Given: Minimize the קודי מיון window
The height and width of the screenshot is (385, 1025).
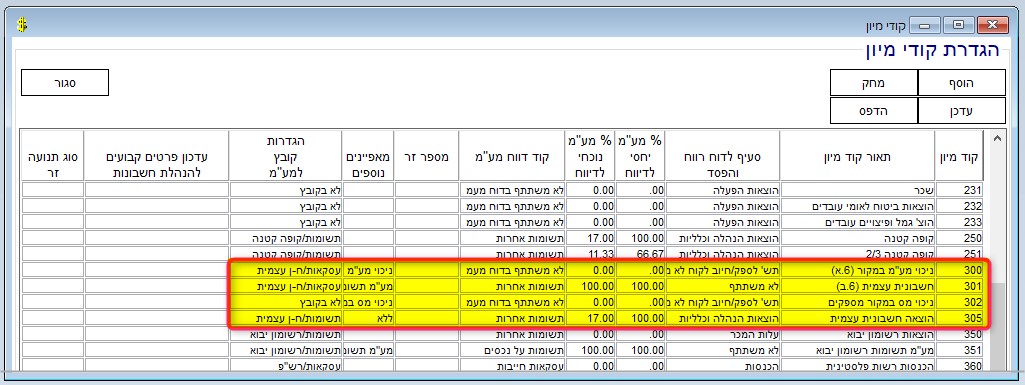Looking at the screenshot, I should (x=924, y=25).
